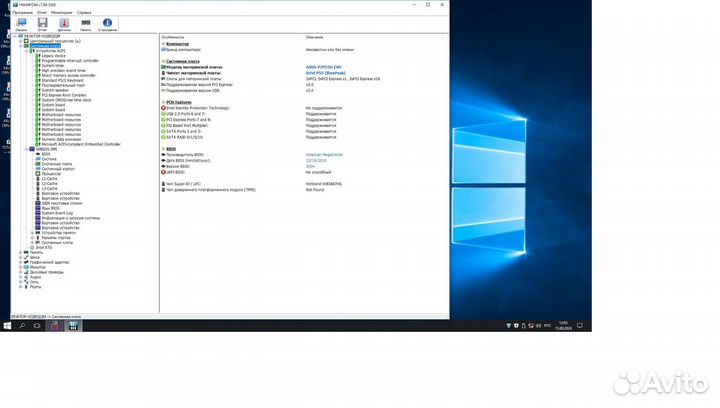Select the System timer tree item
Screen dimensions: 720x408
click(x=53, y=66)
